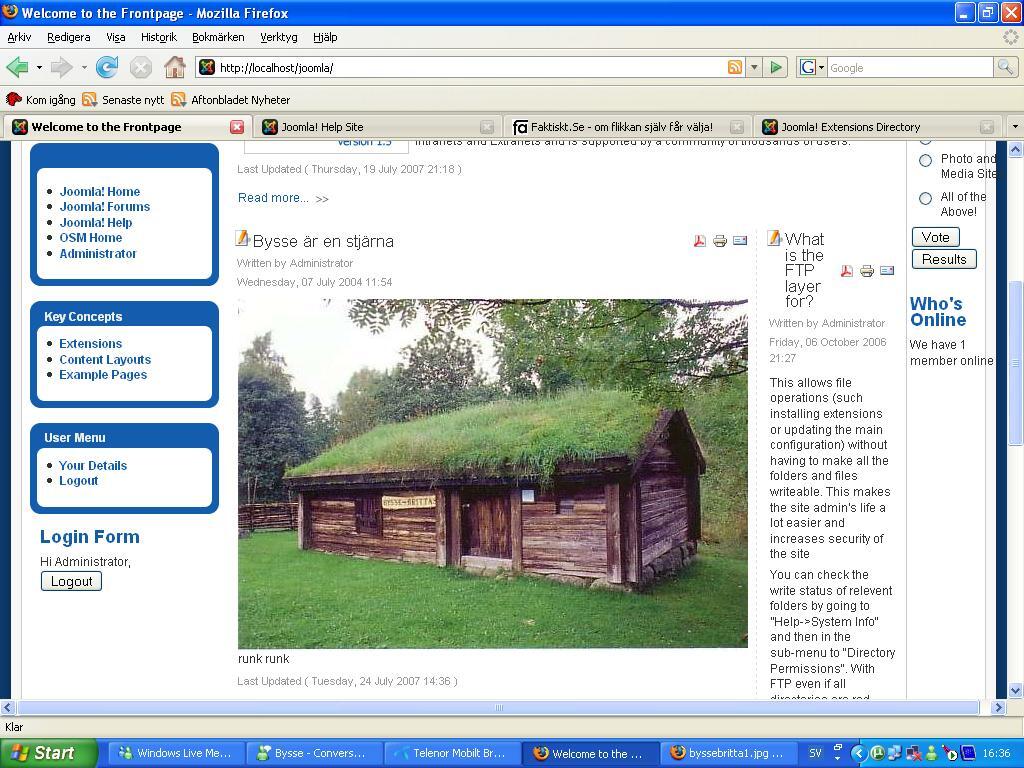The height and width of the screenshot is (768, 1024).
Task: Click the horizontal scrollbar right arrow
Action: coord(998,707)
